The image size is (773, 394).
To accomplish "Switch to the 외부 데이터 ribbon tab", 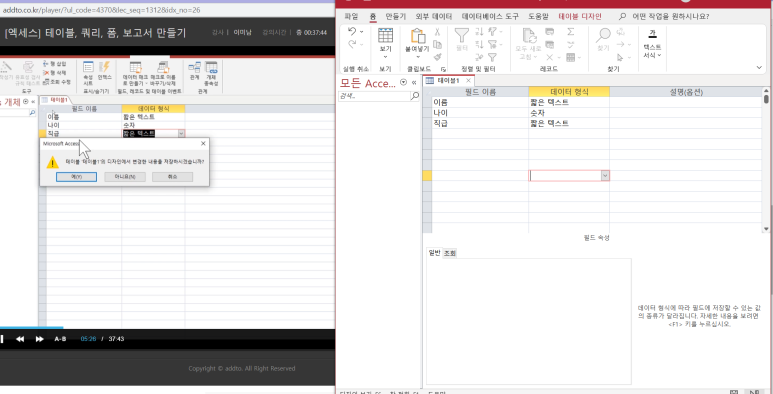I will (x=434, y=16).
